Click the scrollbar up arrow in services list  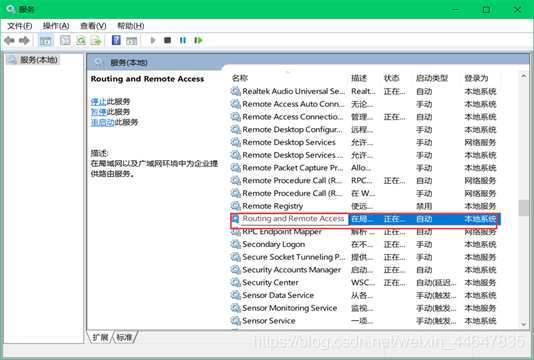523,76
